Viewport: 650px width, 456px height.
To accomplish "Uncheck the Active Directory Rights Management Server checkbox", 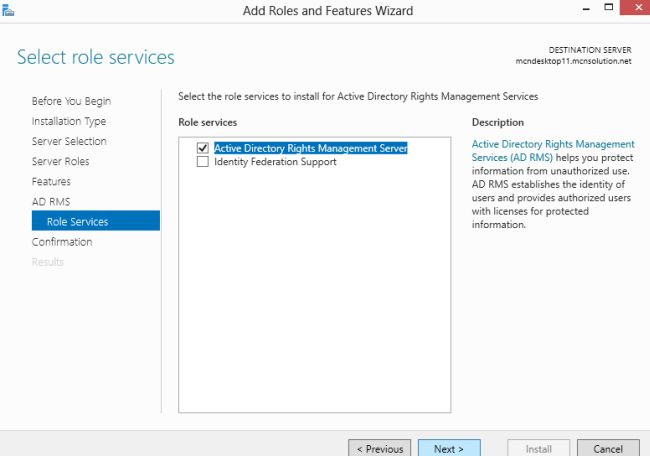I will coord(204,149).
